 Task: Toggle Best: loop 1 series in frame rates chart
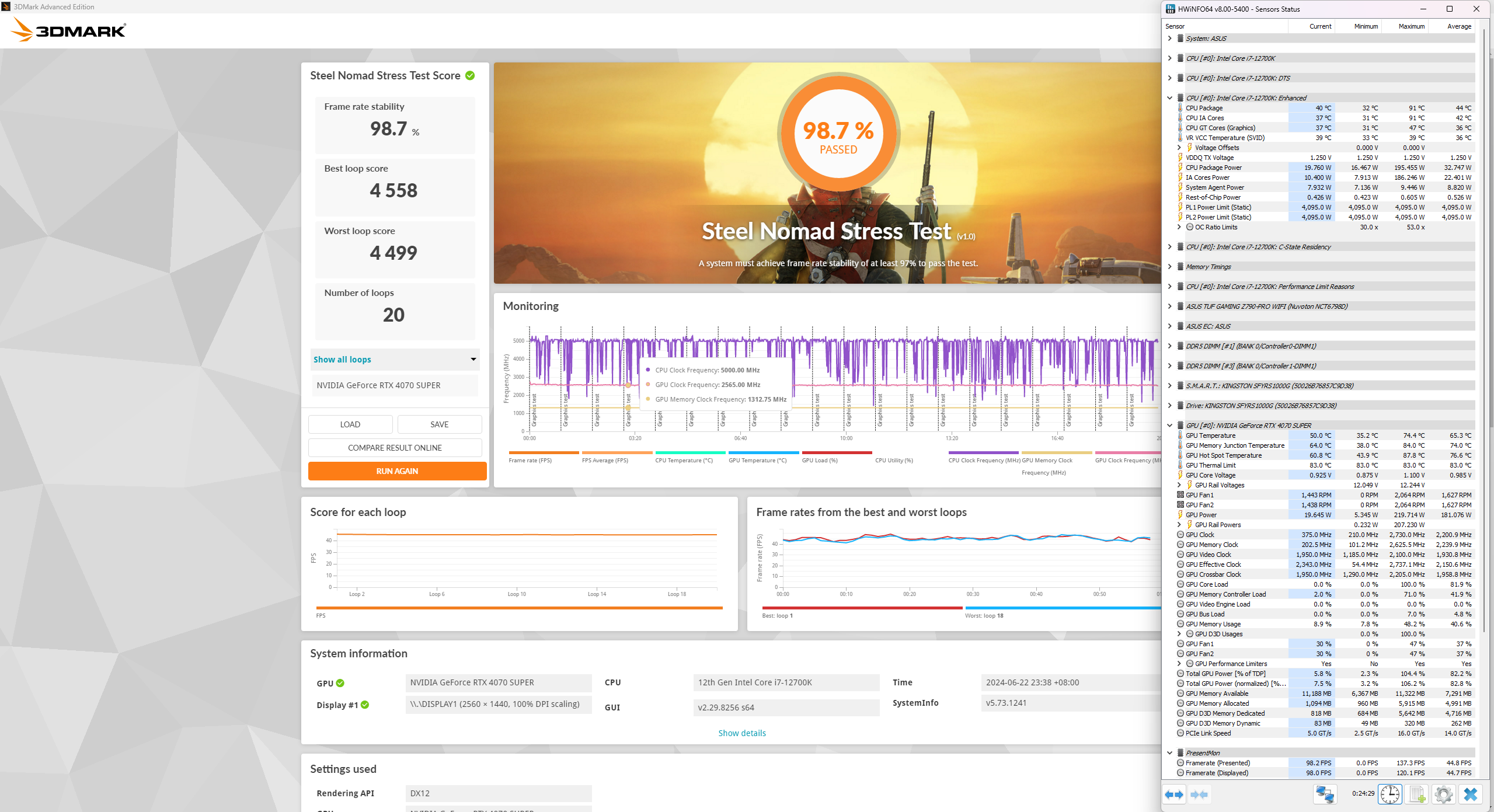[x=861, y=612]
